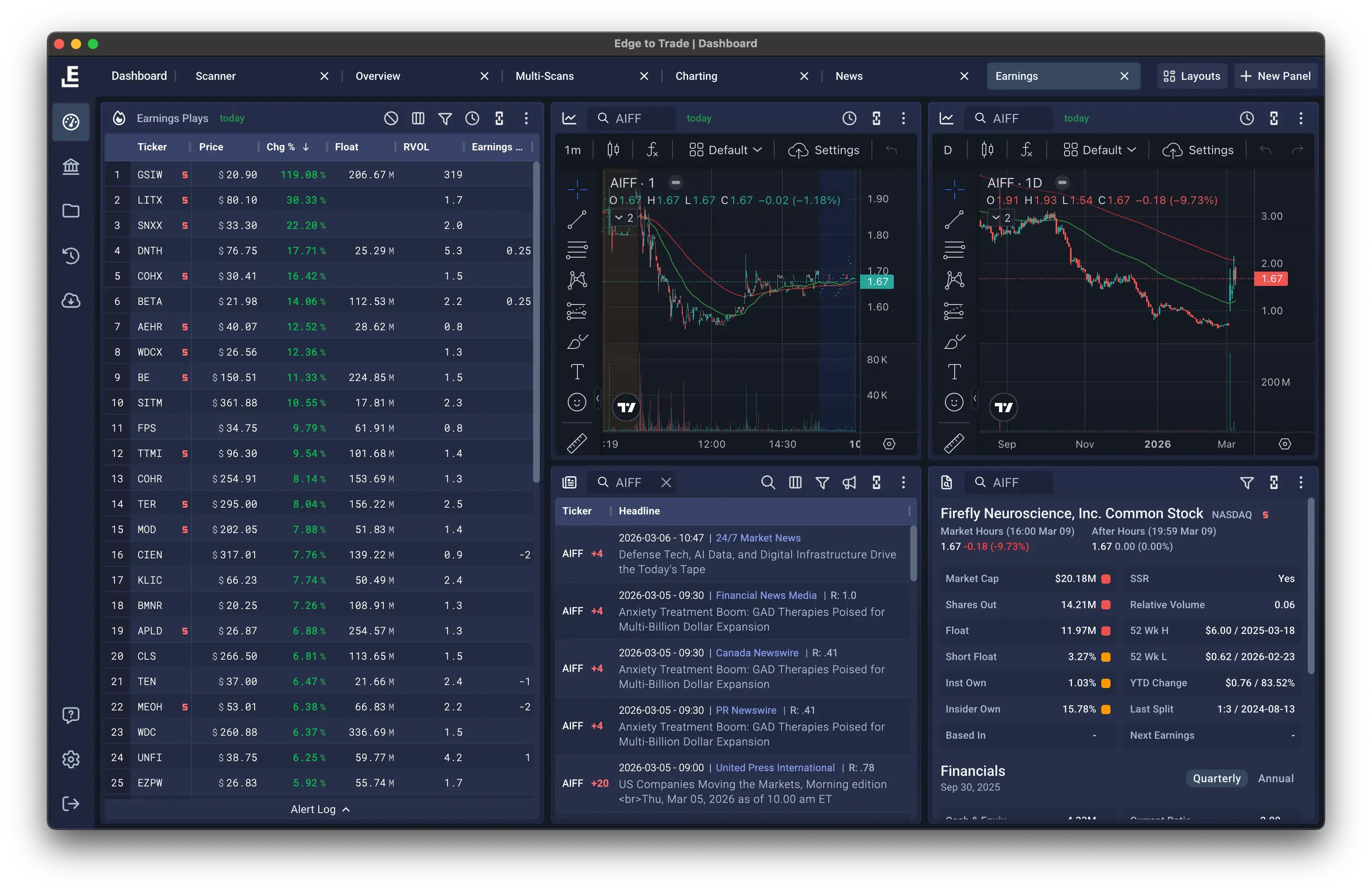Open the Charting tab

click(696, 76)
